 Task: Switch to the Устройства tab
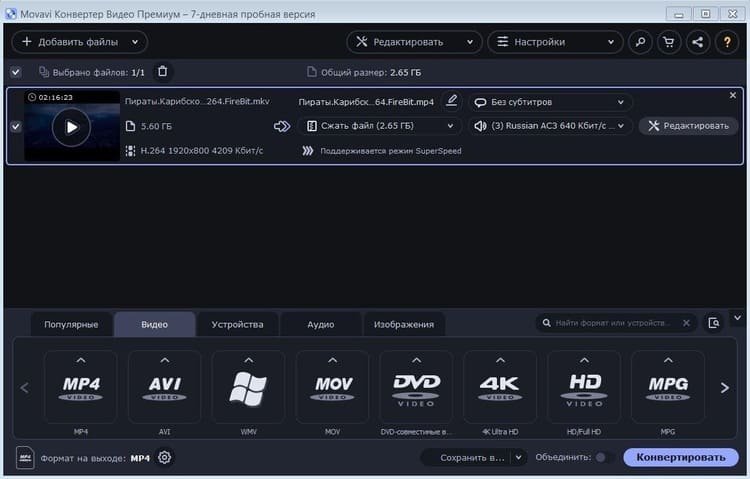[x=237, y=325]
